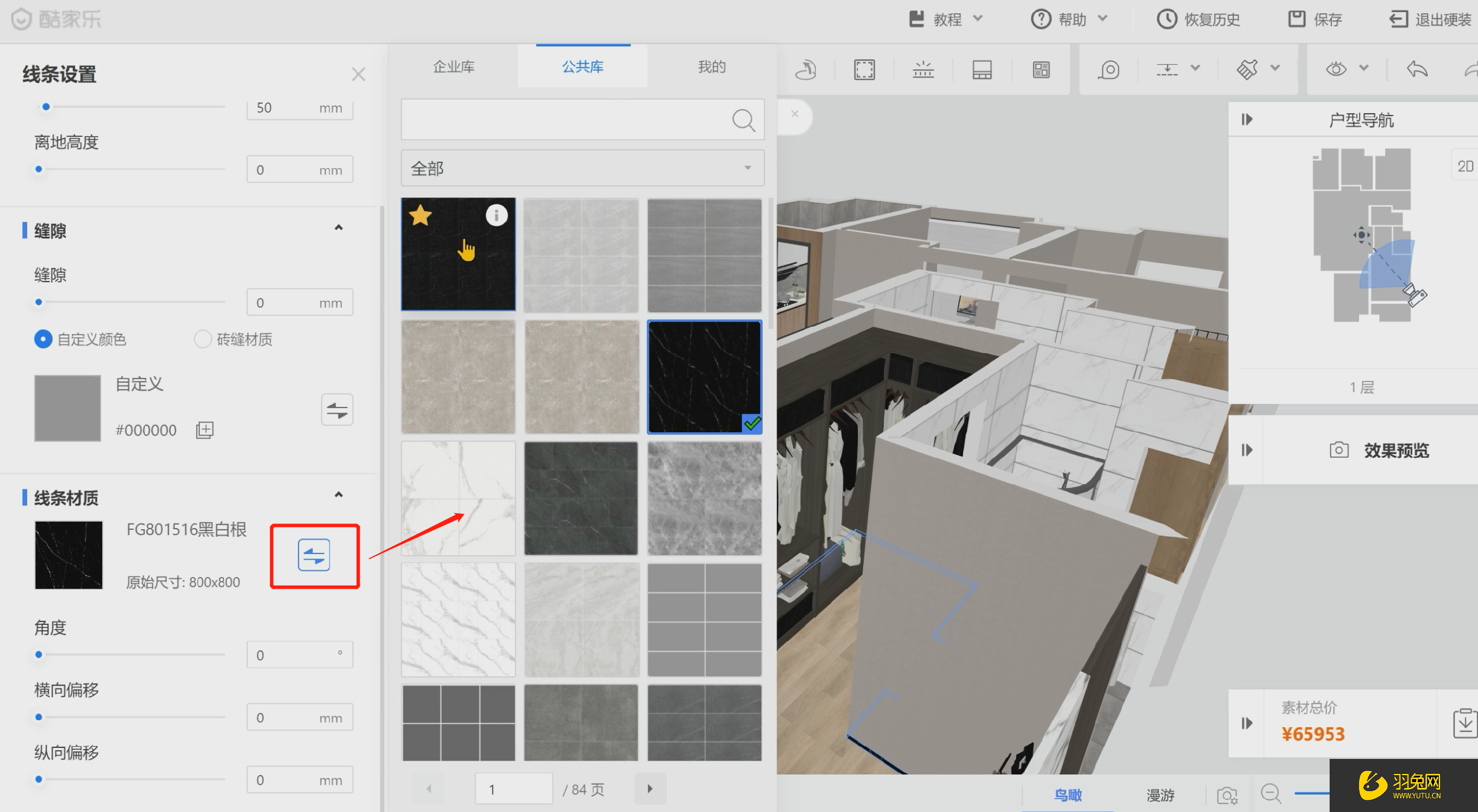1478x812 pixels.
Task: Go to next page of materials
Action: tap(650, 788)
